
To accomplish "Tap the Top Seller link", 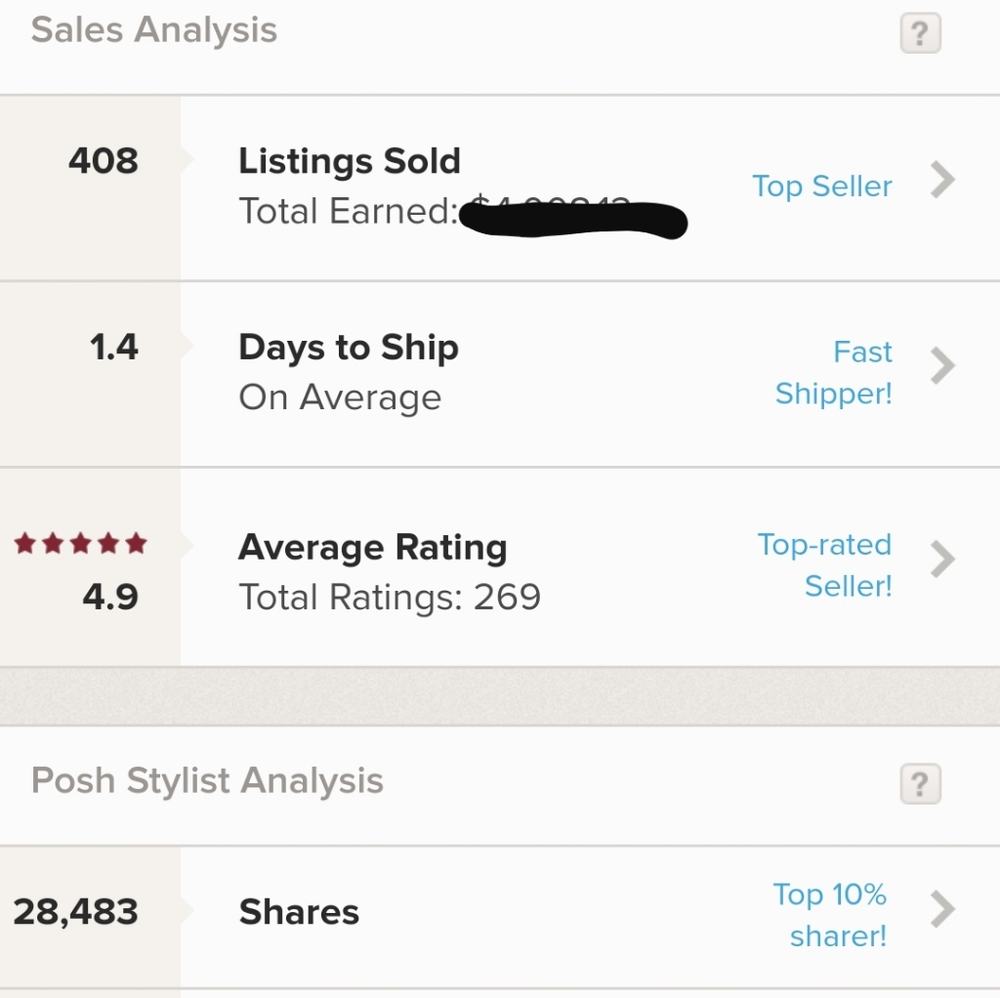I will click(821, 186).
